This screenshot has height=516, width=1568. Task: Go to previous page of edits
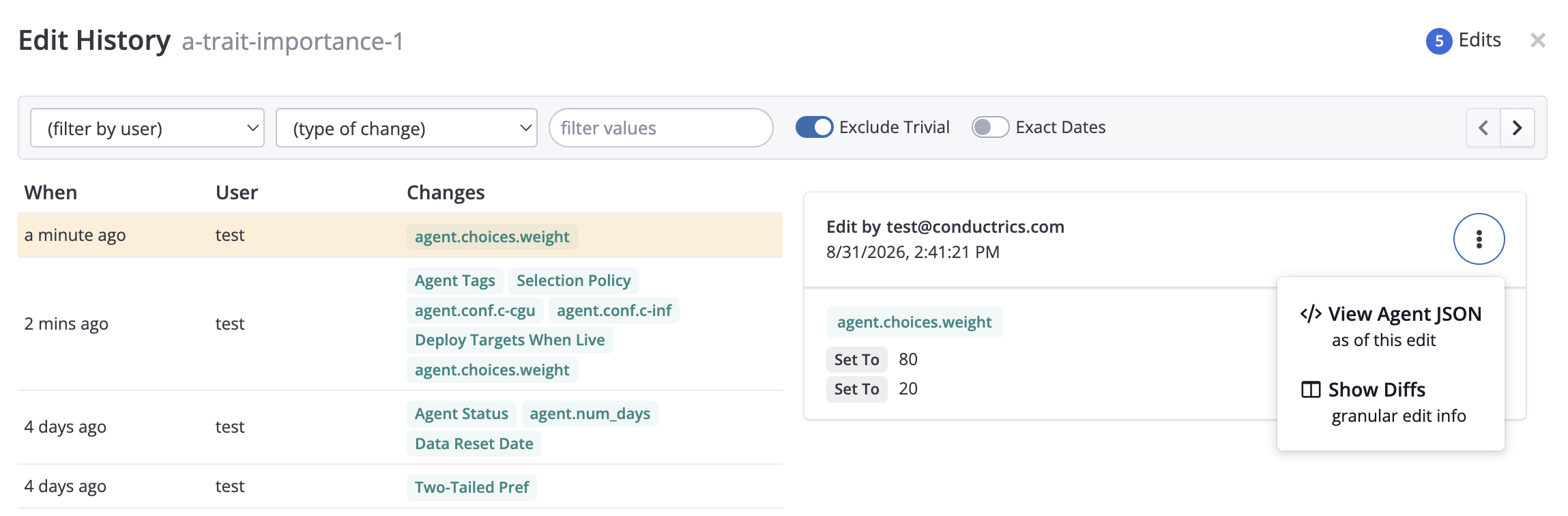(1483, 128)
